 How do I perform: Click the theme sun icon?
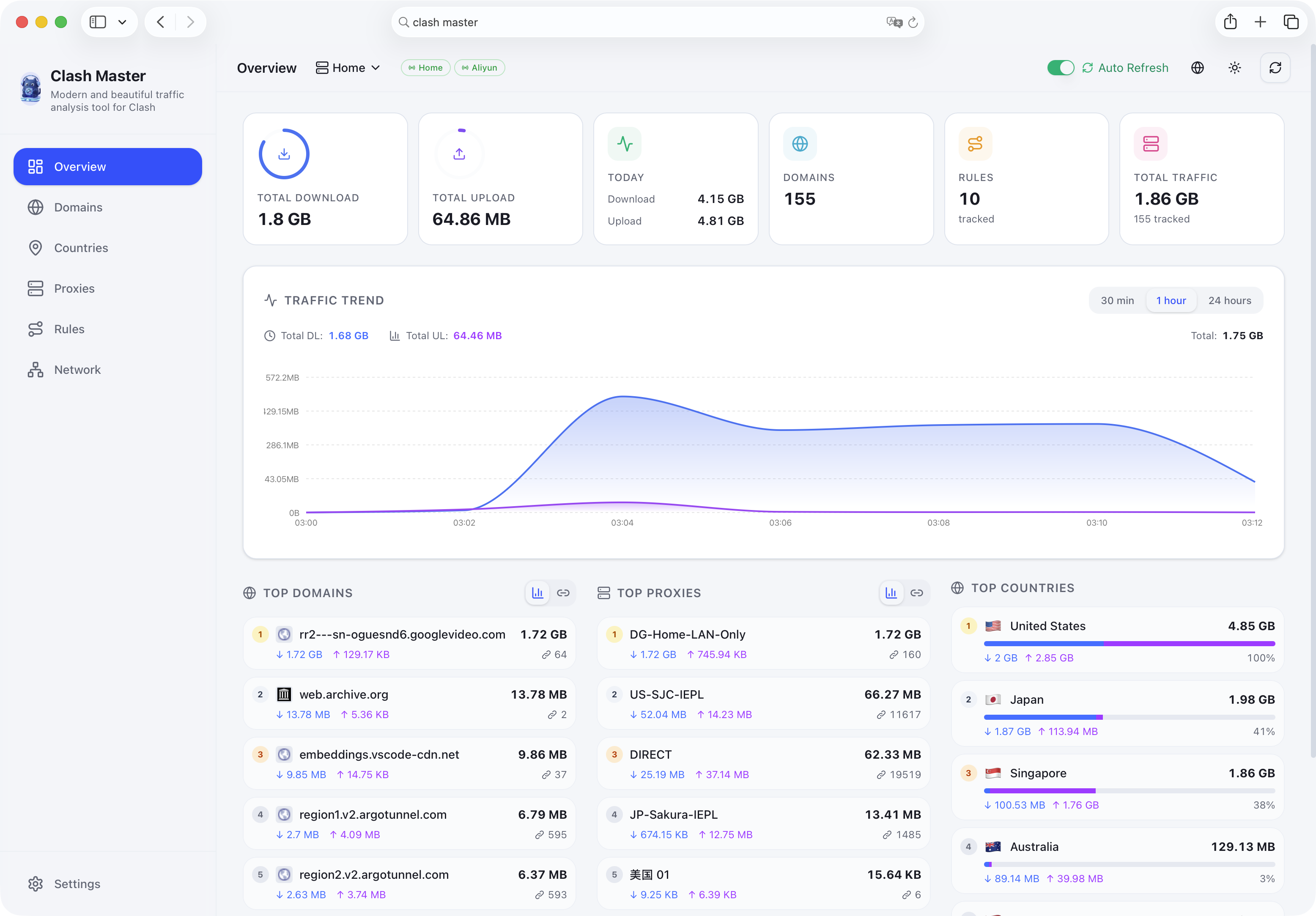pos(1235,68)
